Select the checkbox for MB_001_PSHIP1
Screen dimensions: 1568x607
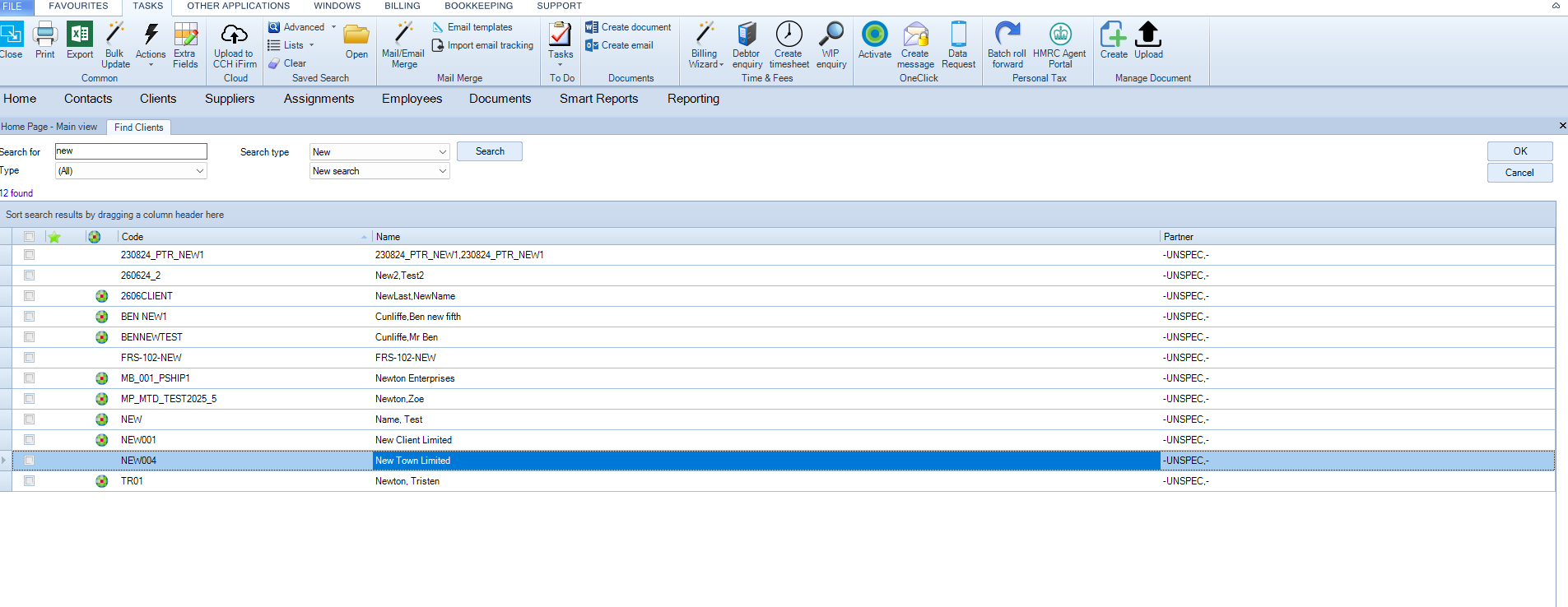29,378
